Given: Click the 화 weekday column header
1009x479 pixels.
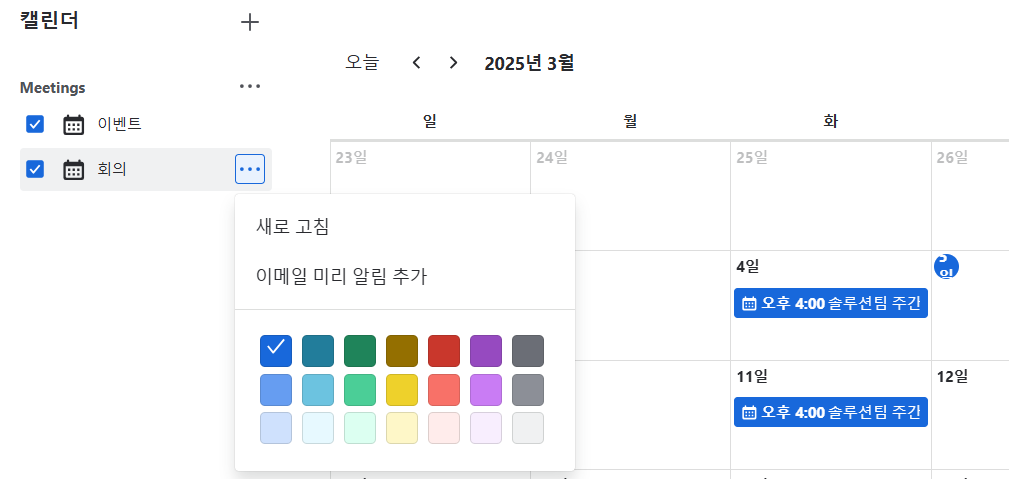Looking at the screenshot, I should point(830,121).
